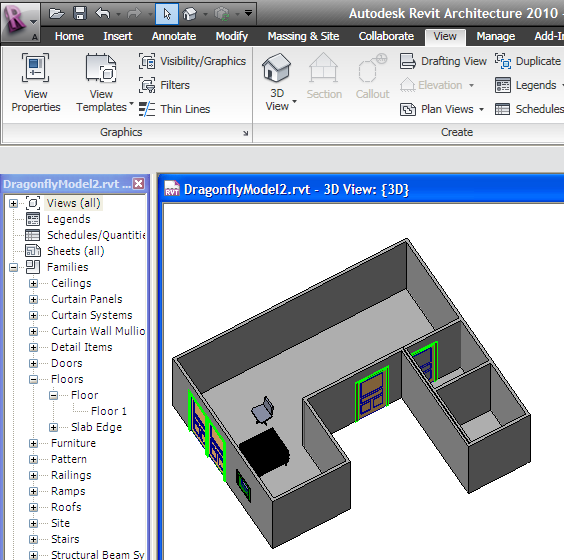Open the Annotate ribbon tab

(x=174, y=36)
